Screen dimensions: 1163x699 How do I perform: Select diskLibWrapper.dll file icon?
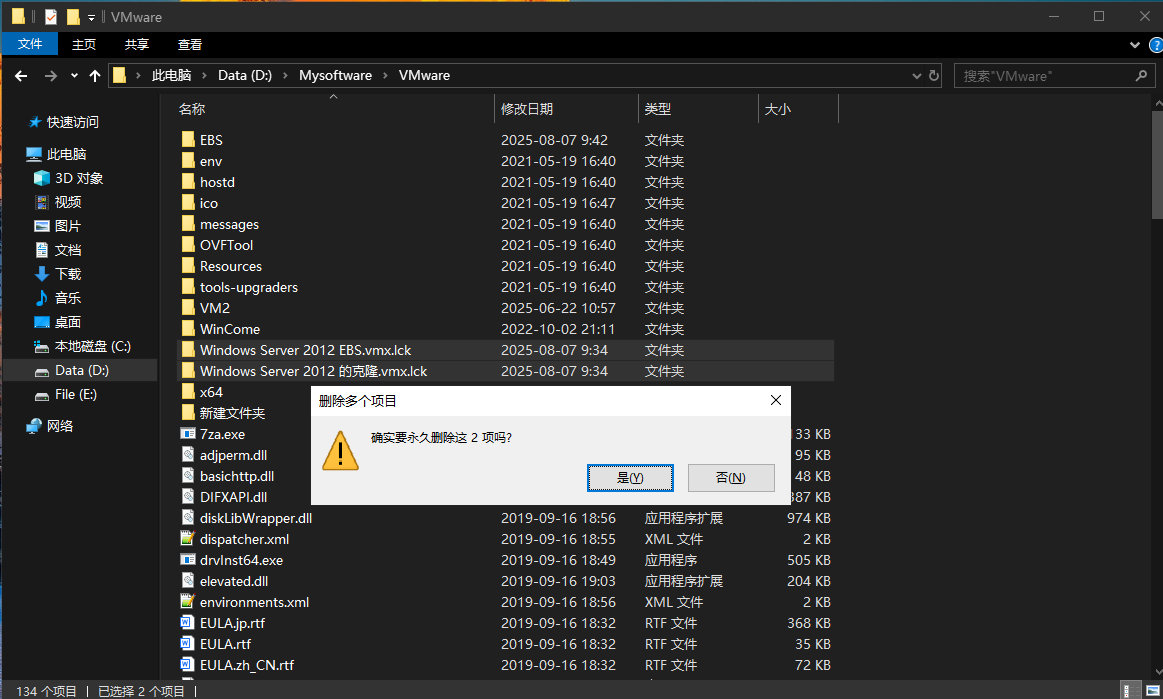pos(188,518)
